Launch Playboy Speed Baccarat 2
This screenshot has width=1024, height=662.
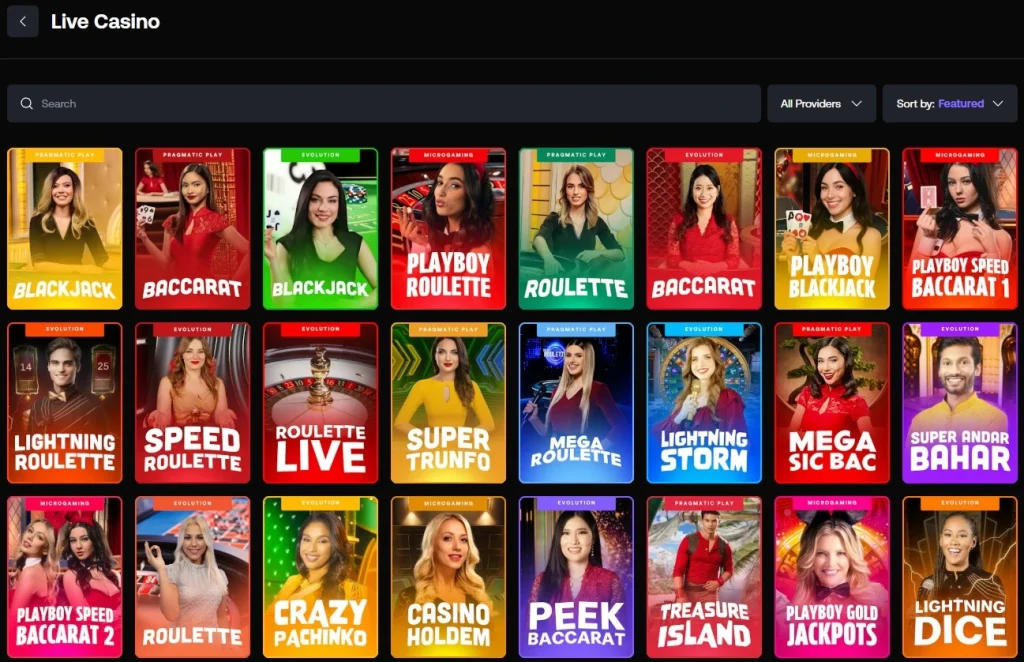65,577
